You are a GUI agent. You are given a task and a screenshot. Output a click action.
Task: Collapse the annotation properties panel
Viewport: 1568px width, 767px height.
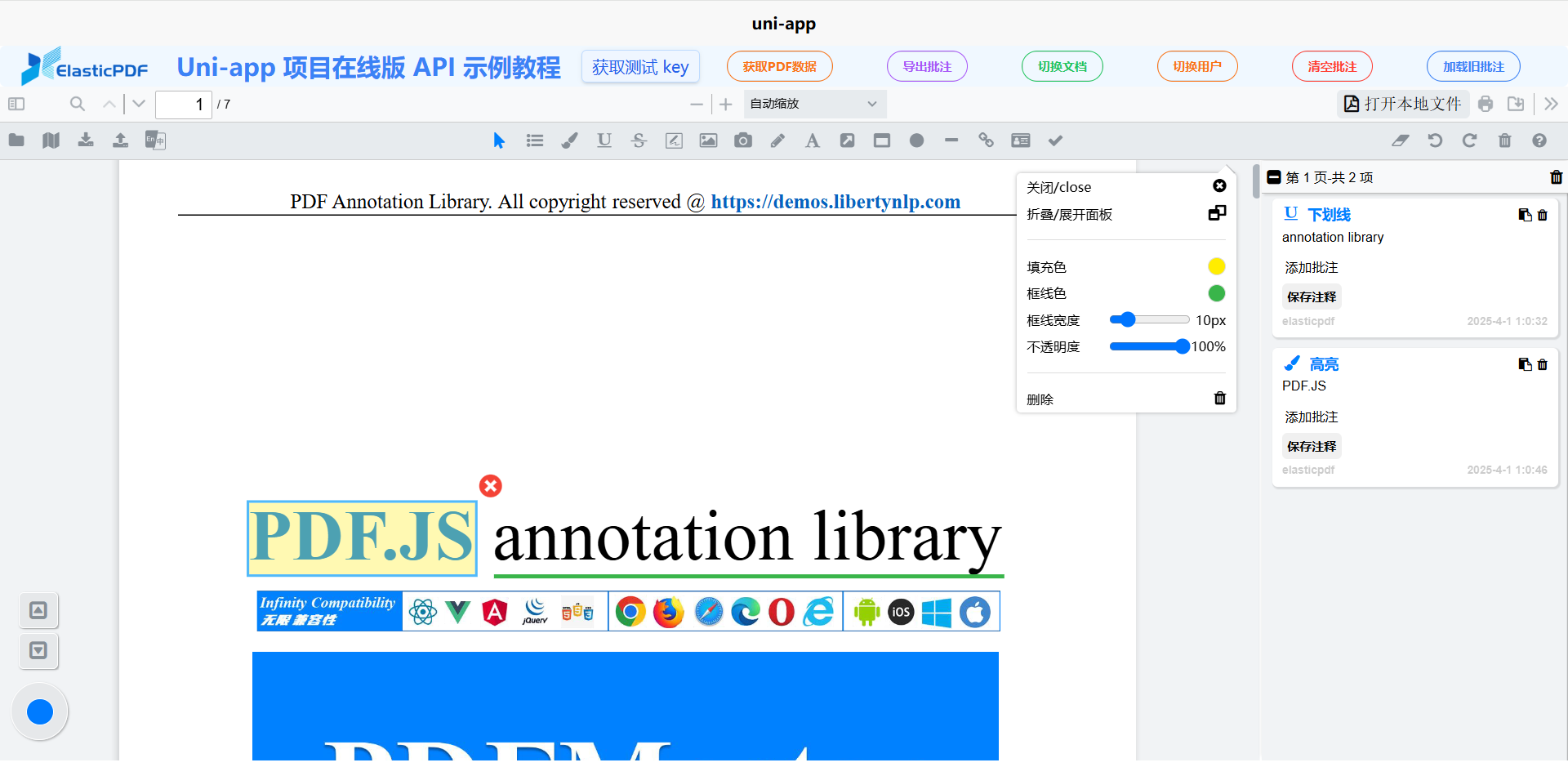1216,212
